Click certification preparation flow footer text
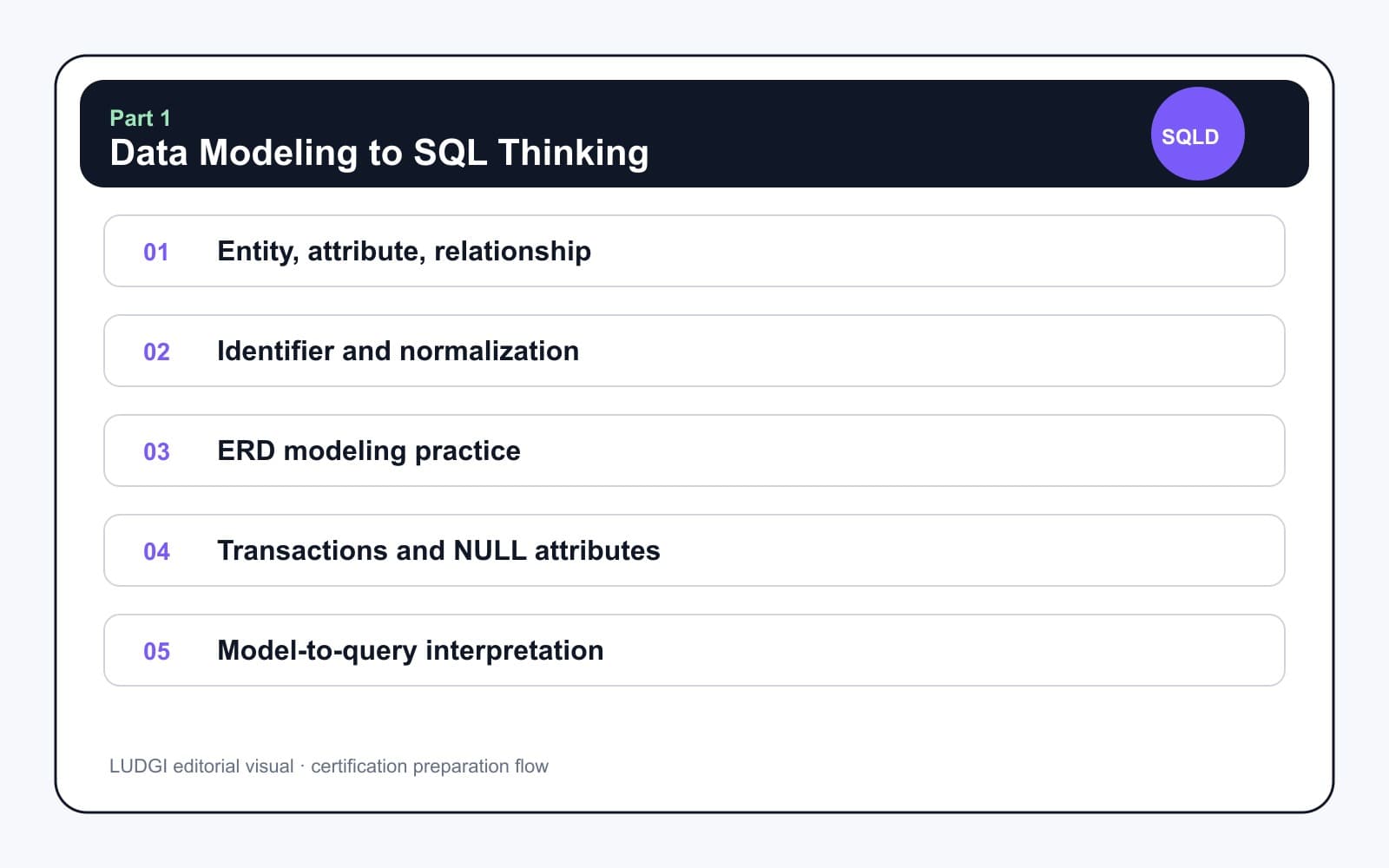 click(430, 766)
